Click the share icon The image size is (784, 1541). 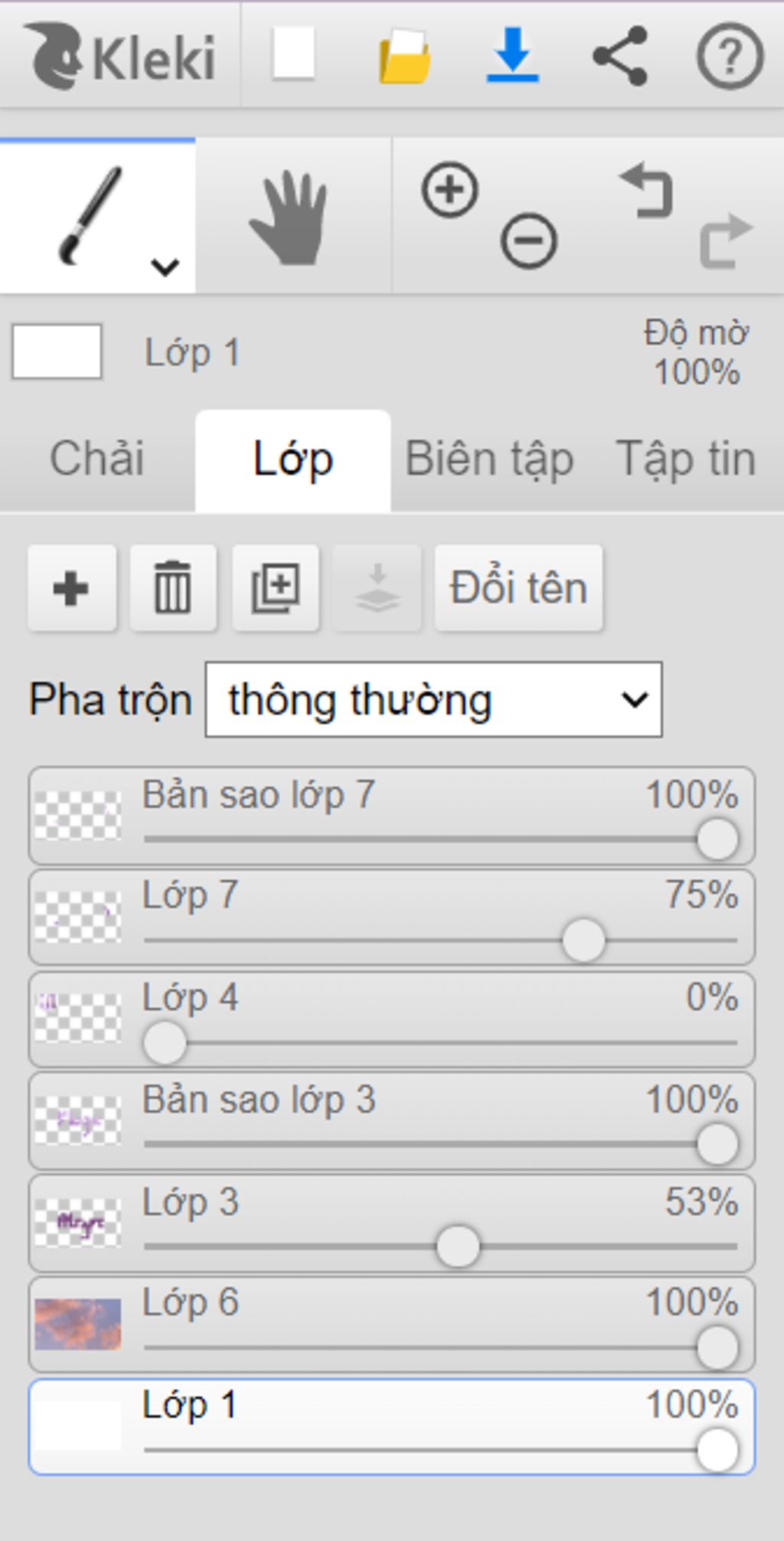pos(620,55)
